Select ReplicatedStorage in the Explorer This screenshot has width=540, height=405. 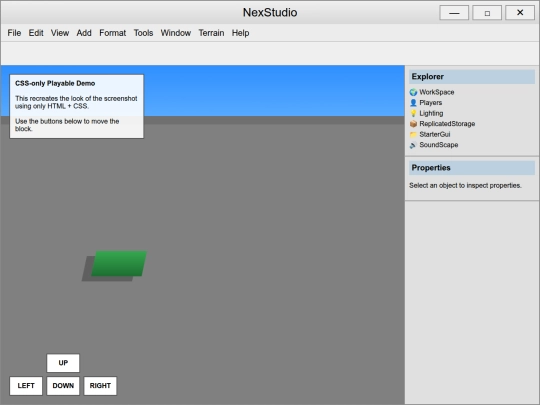[x=447, y=124]
